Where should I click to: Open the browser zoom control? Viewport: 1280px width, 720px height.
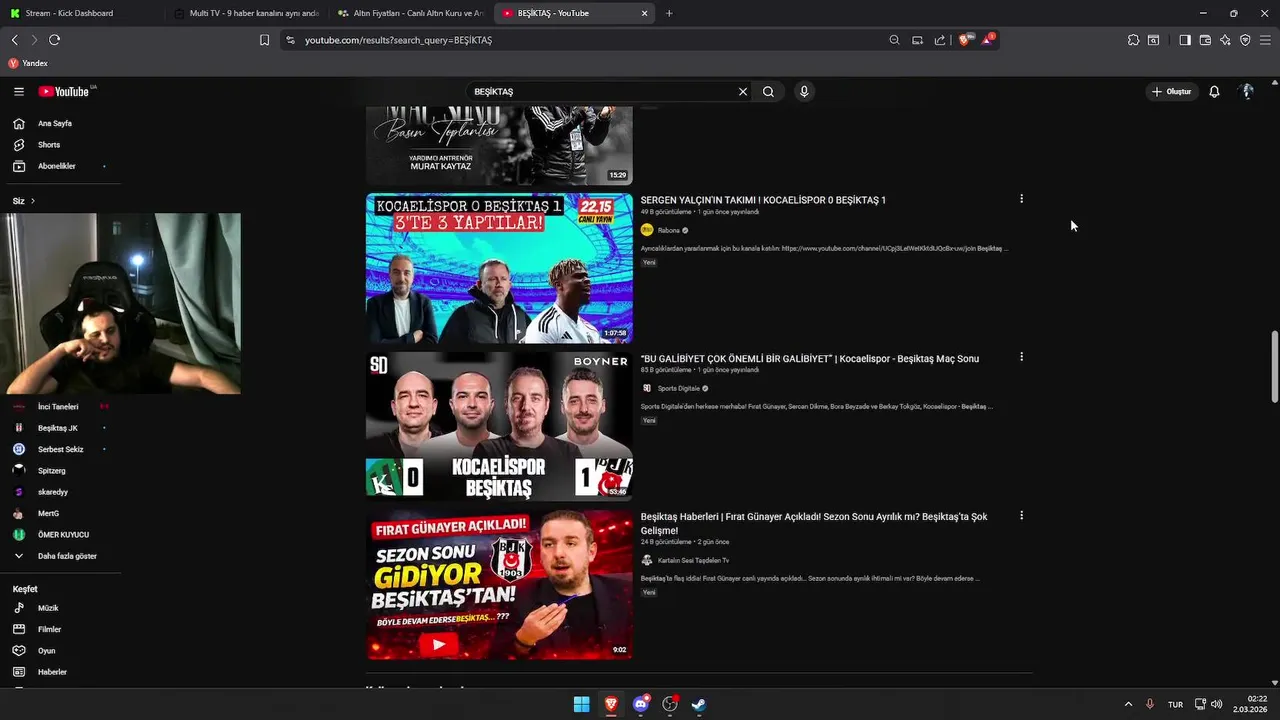click(894, 40)
